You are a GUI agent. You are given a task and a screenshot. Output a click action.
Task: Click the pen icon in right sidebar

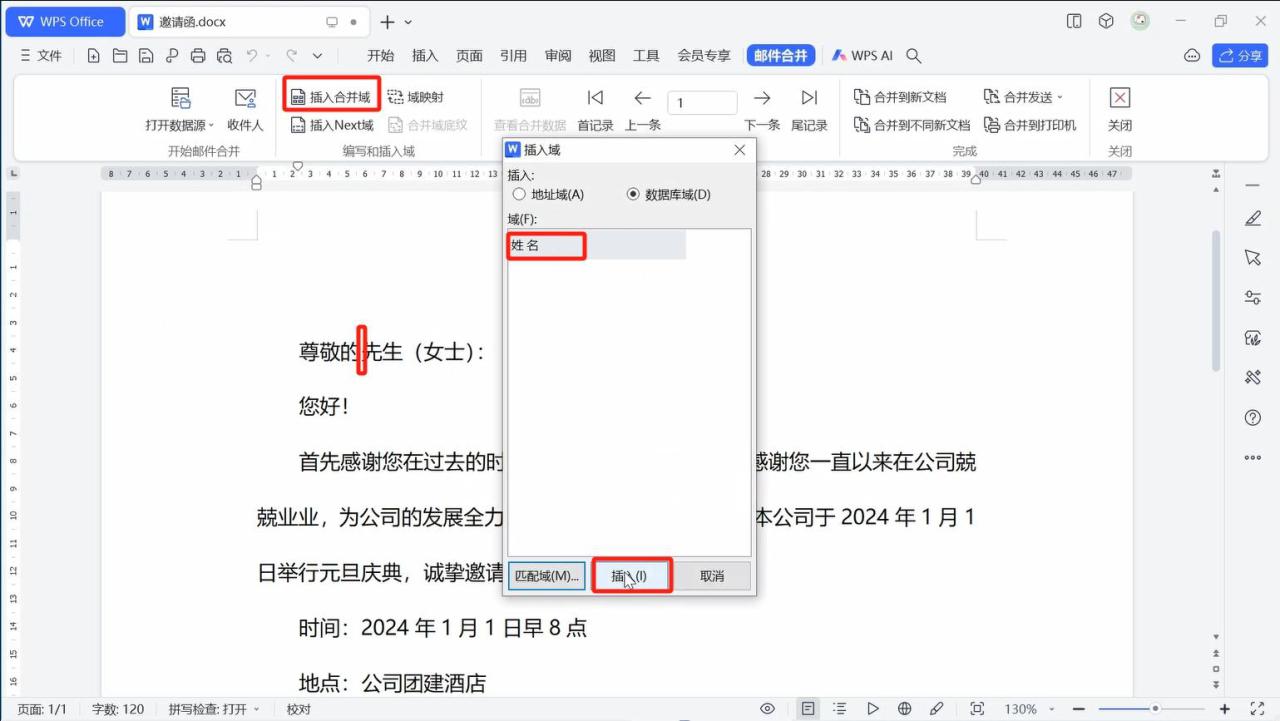click(x=1253, y=218)
